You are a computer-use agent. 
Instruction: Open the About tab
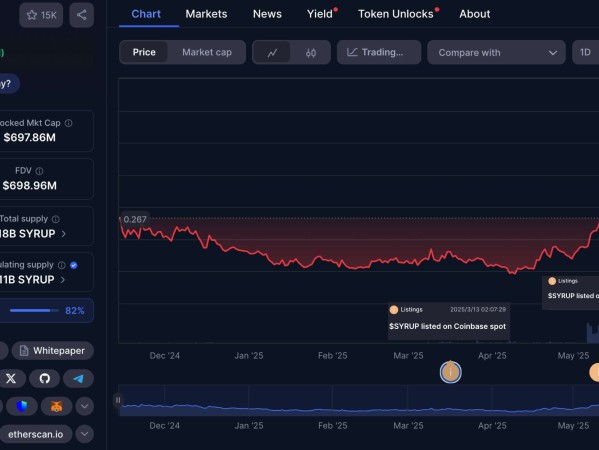(x=474, y=14)
